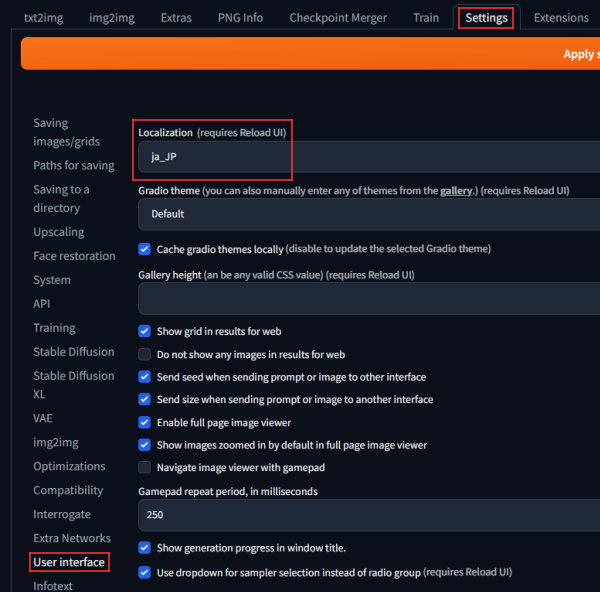Select the Face restoration settings section

pos(74,256)
